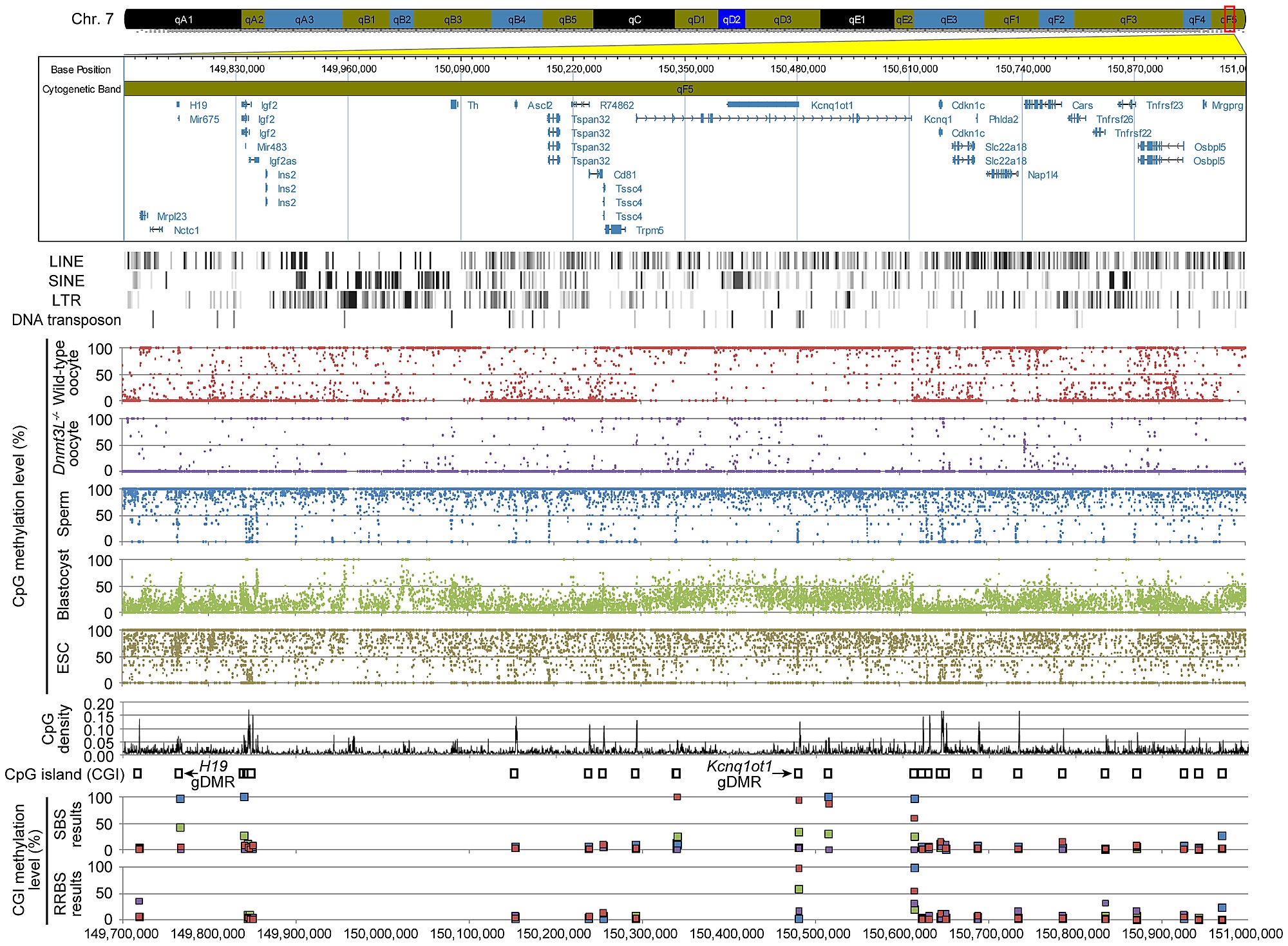This screenshot has width=1288, height=946.
Task: Click base position tick 150,870,000
Action: pos(1135,69)
